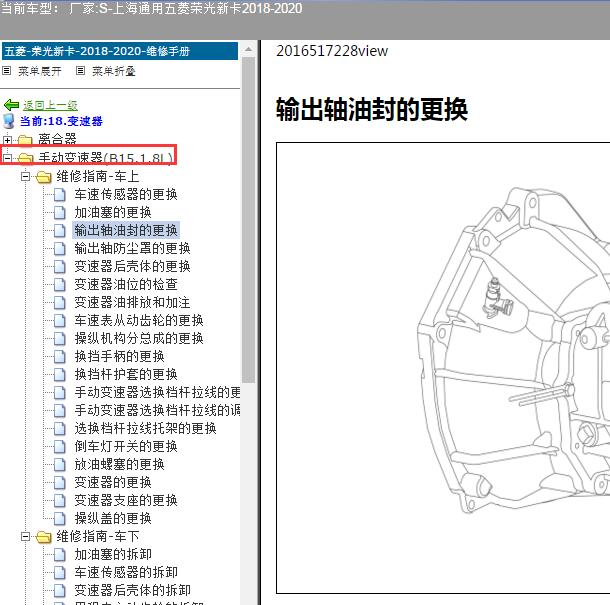Open 加油塞的拆卸 page
The height and width of the screenshot is (605, 610).
(113, 554)
